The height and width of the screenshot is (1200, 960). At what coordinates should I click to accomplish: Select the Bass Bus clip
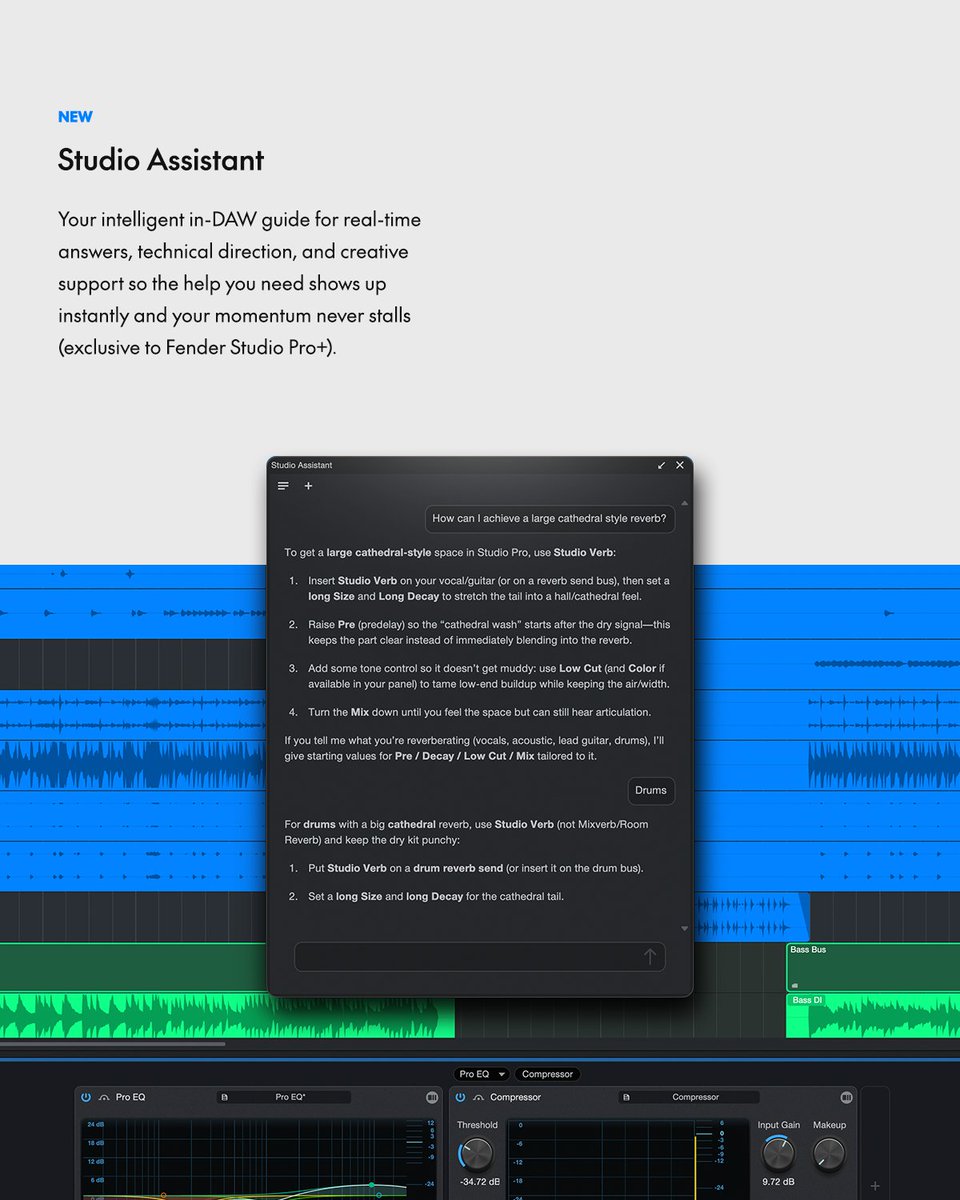click(873, 966)
